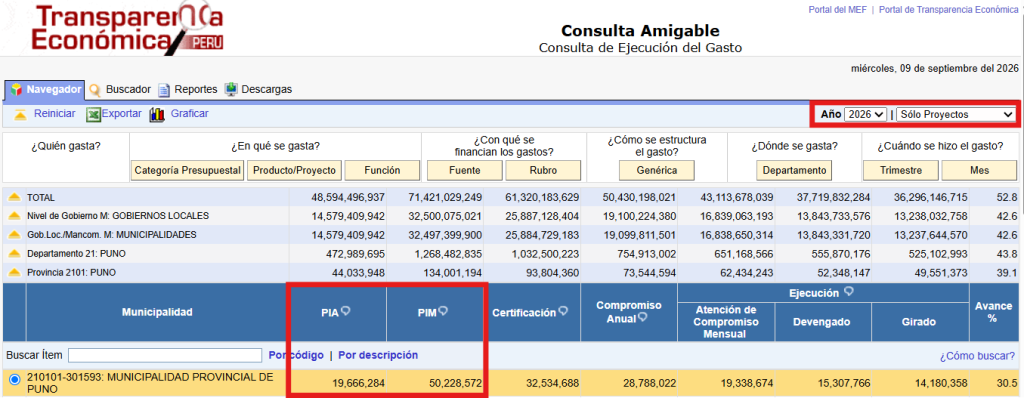The width and height of the screenshot is (1024, 398).
Task: Click the Excel Exportar icon
Action: coord(93,114)
